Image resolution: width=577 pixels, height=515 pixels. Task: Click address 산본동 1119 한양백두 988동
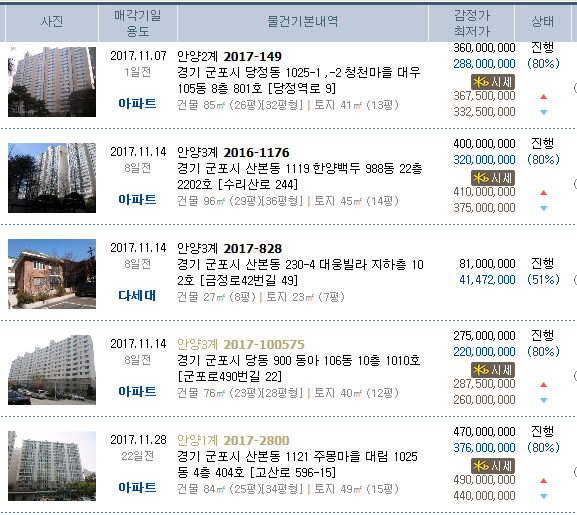tap(300, 176)
